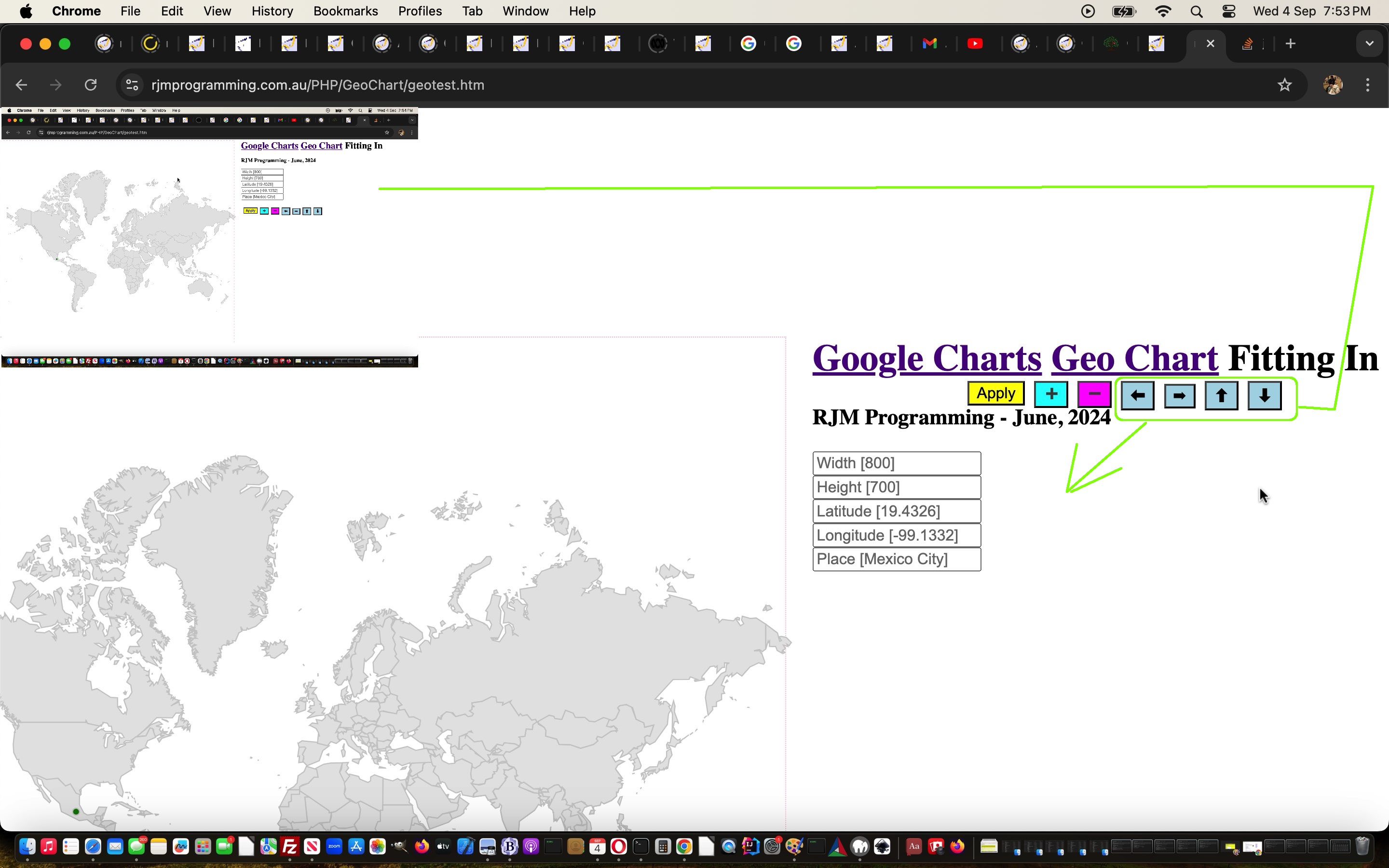Image resolution: width=1389 pixels, height=868 pixels.
Task: Open the Edit menu
Action: [x=172, y=11]
